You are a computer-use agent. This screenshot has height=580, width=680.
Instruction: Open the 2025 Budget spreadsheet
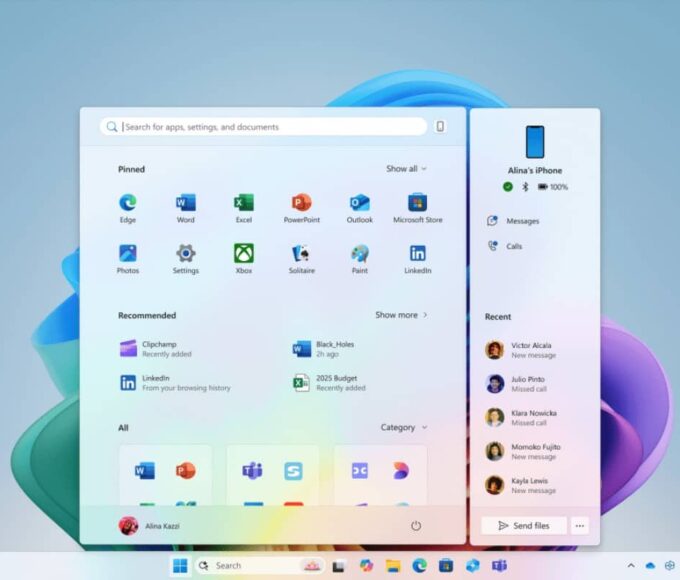(330, 383)
